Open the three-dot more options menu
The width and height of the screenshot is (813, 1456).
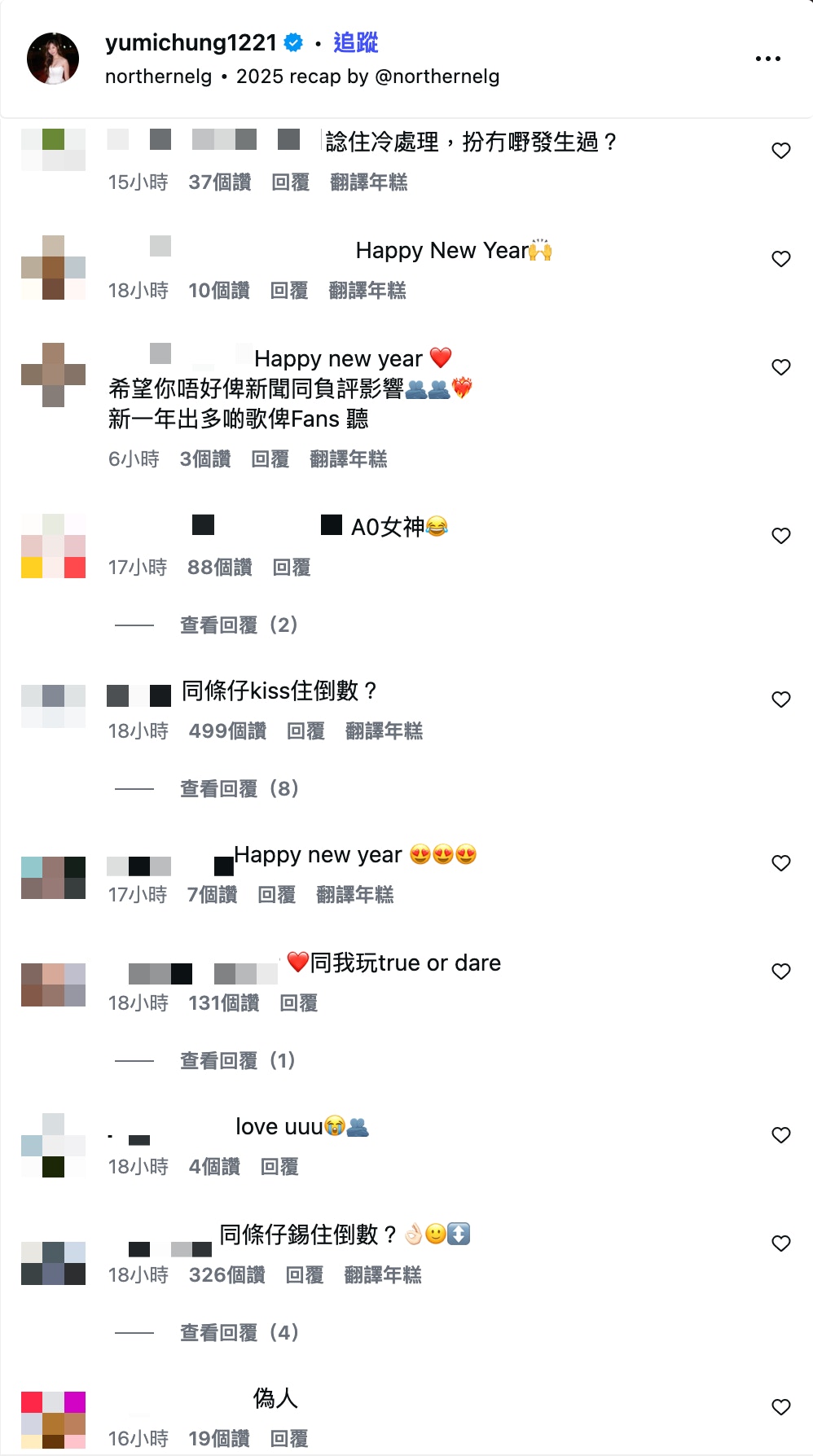click(767, 59)
